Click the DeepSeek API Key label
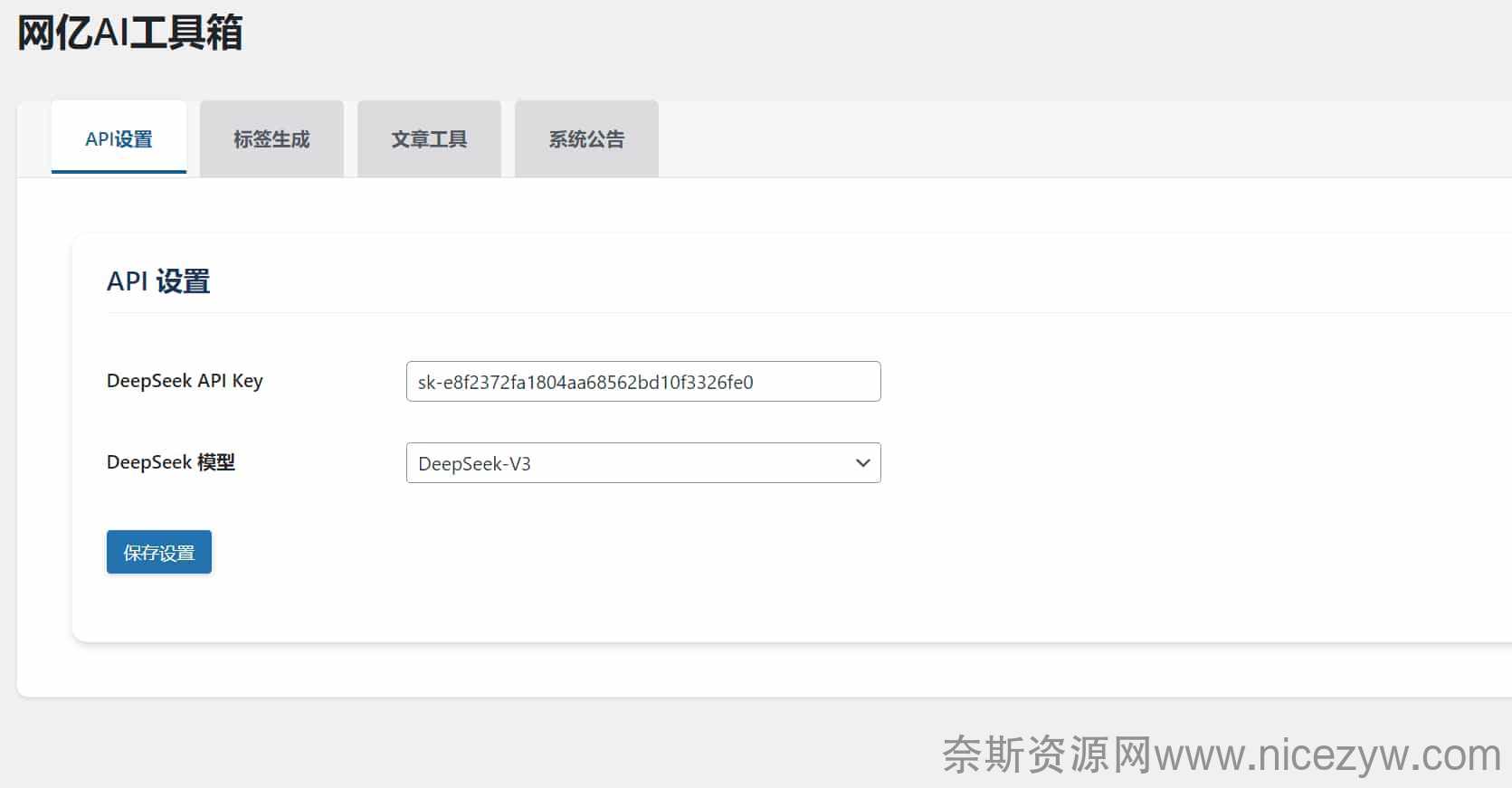The width and height of the screenshot is (1512, 788). tap(185, 381)
